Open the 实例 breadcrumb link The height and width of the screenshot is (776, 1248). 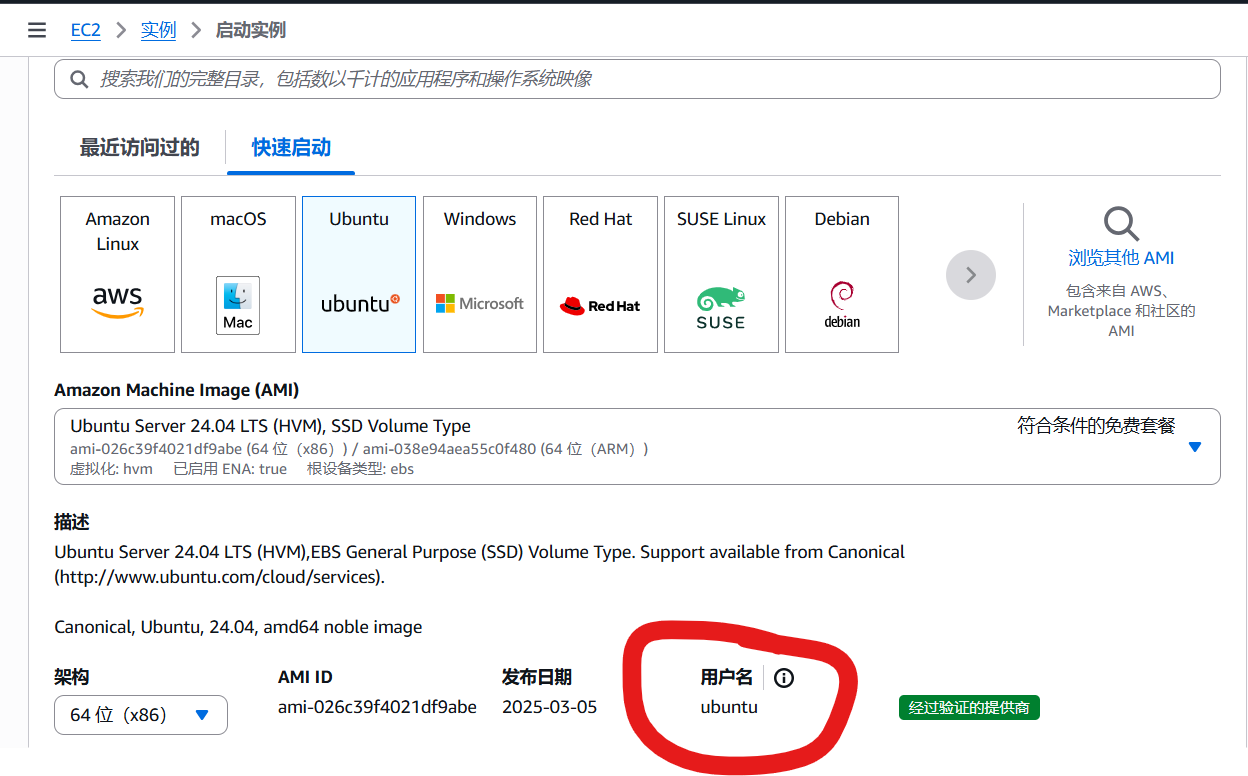(158, 30)
